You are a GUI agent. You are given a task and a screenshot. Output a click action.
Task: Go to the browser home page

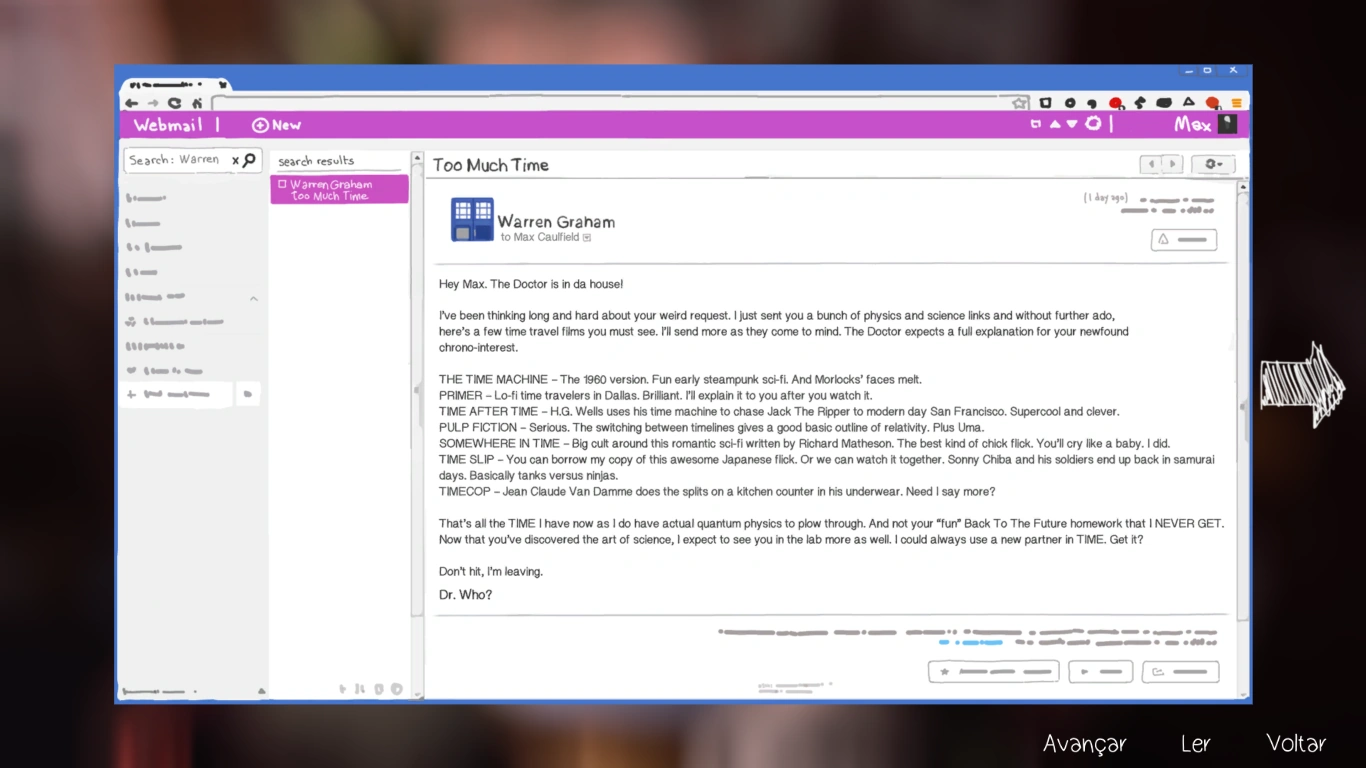click(x=197, y=103)
